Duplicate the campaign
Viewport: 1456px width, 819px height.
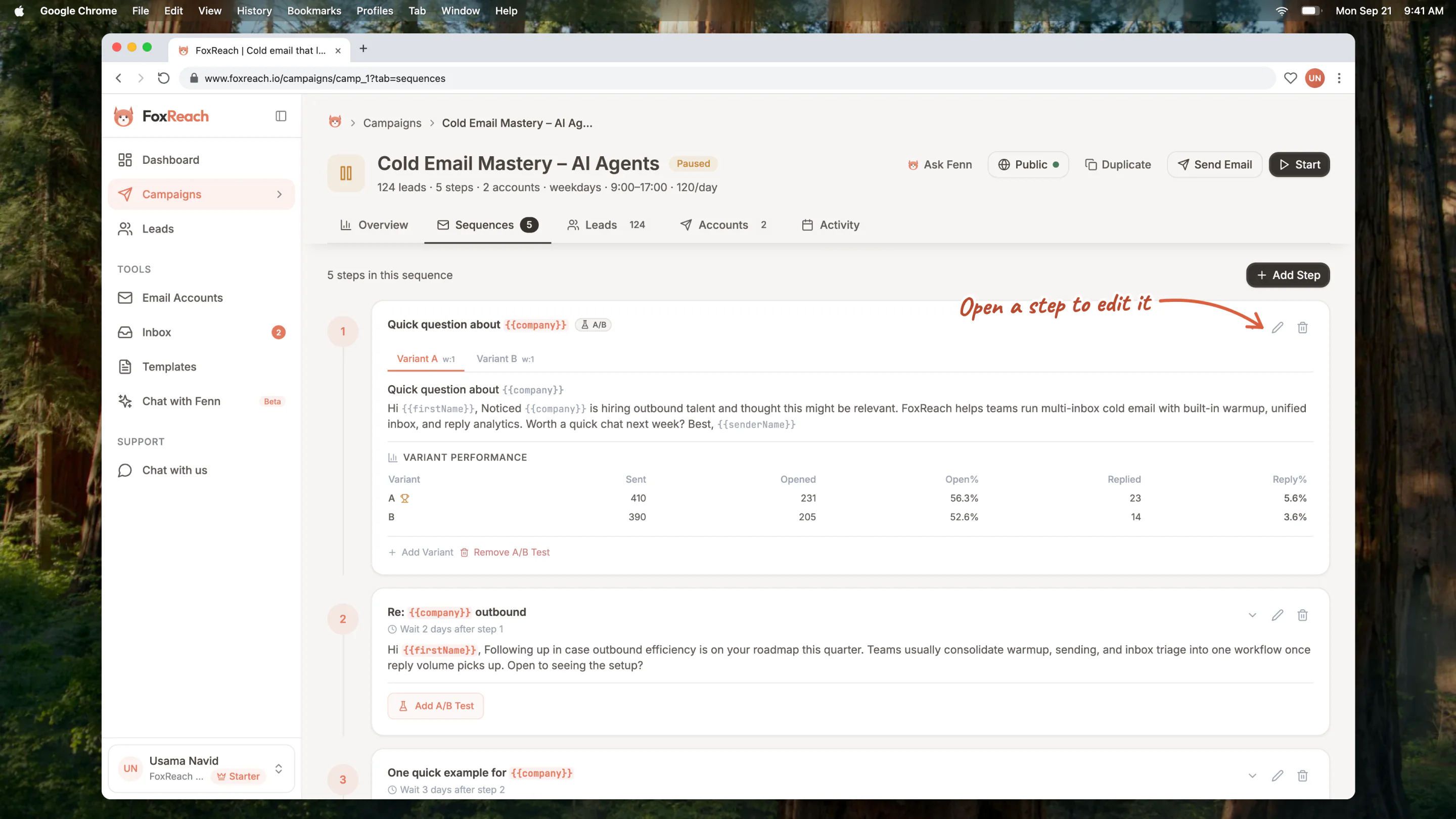pos(1117,164)
